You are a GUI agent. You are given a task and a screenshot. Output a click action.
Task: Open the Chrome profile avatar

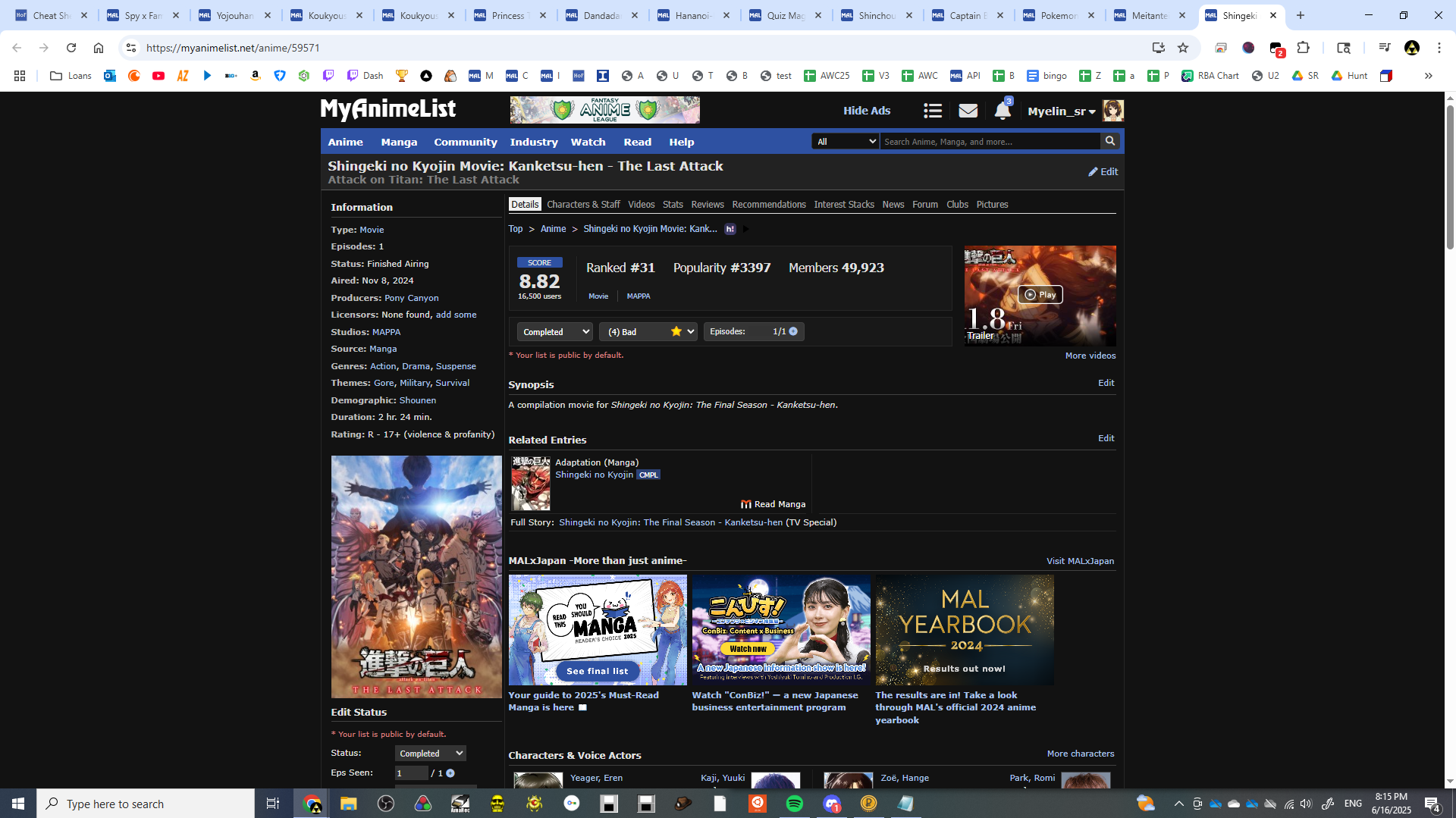(1412, 48)
